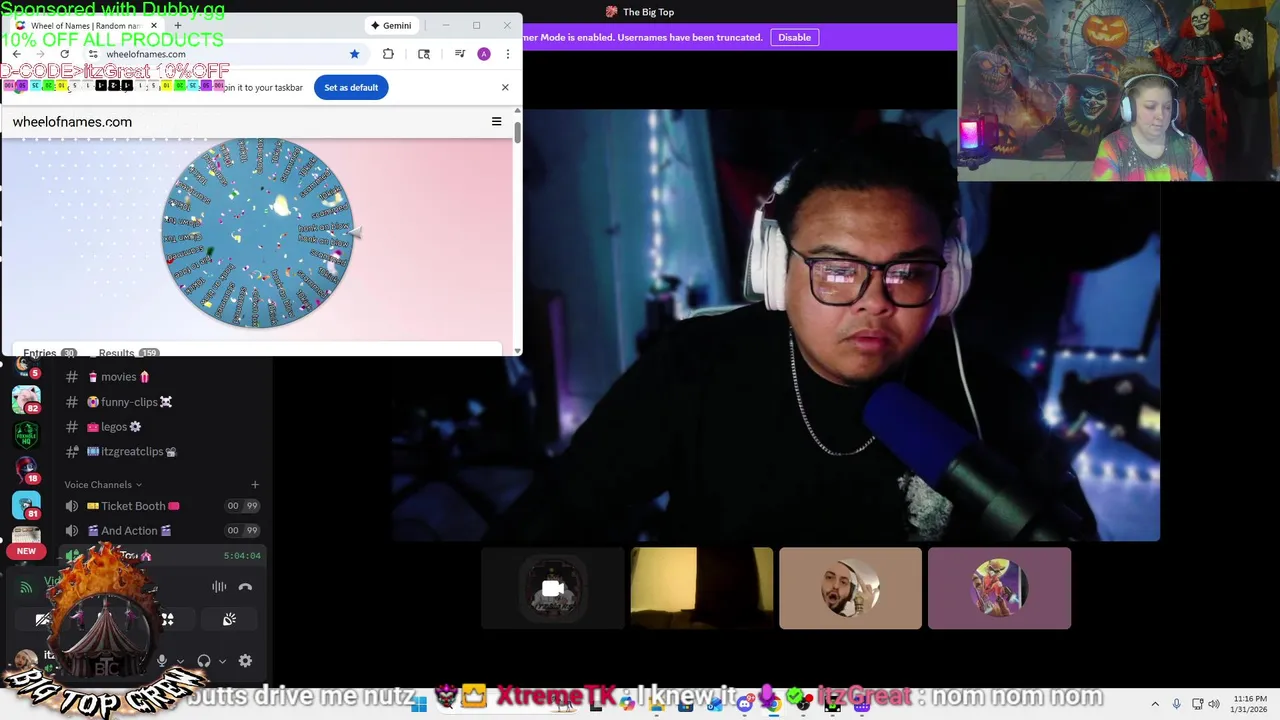1280x720 pixels.
Task: Open the server with 18 notifications
Action: (26, 469)
